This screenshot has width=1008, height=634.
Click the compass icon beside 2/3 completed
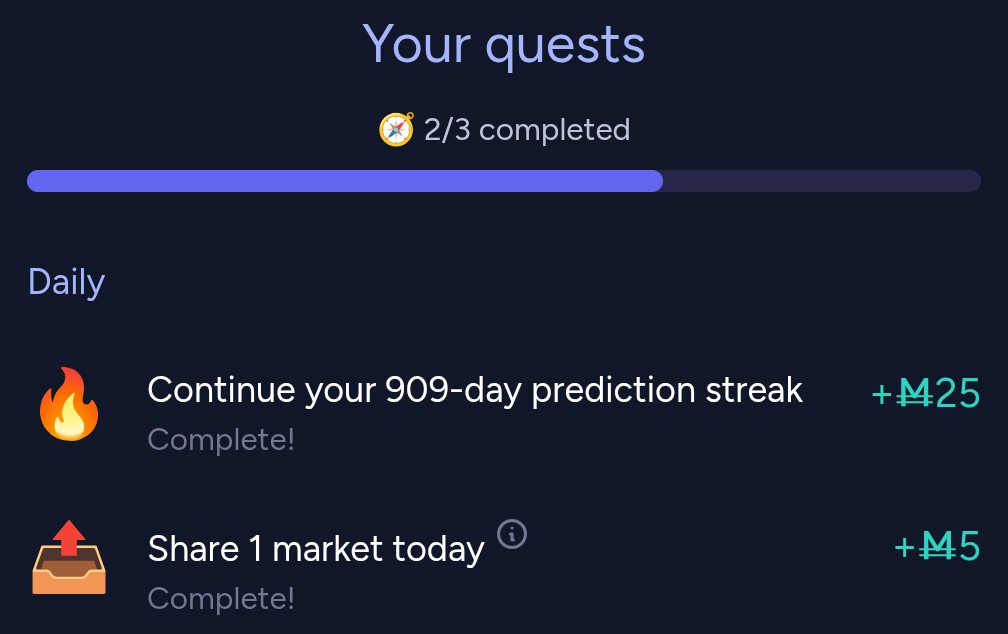[x=396, y=129]
